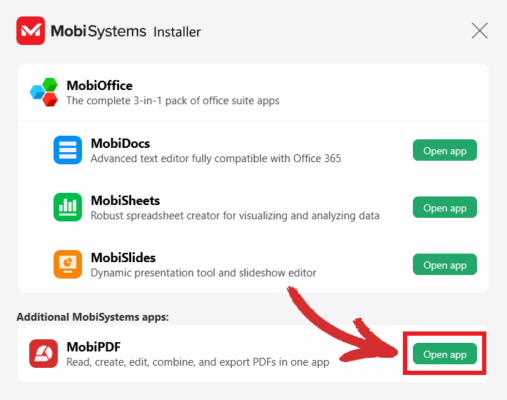Click the MobiSheets title text
The image size is (507, 400).
(x=125, y=201)
